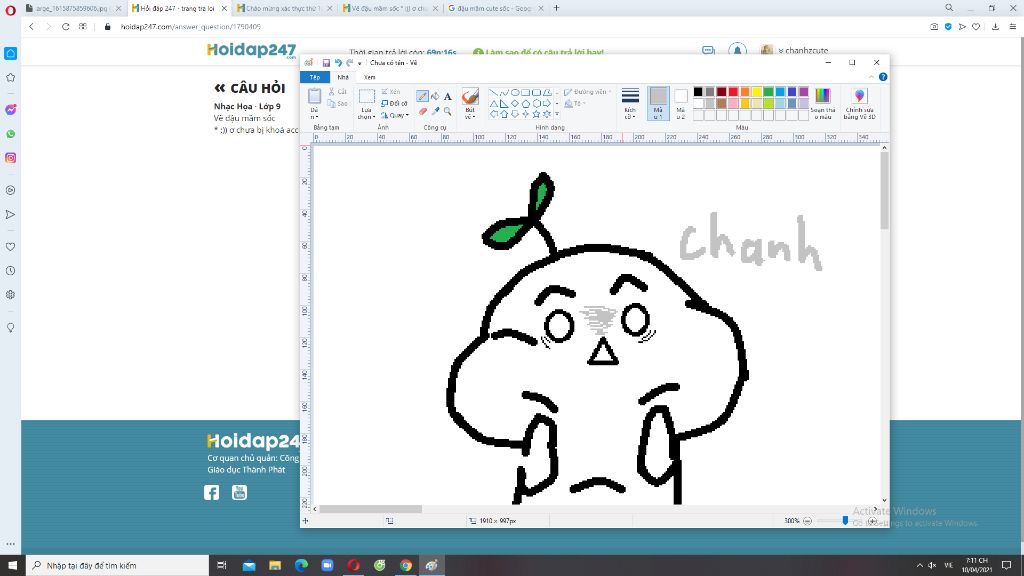Click the Redo arrow in Paint
Screen dimensions: 1024x576
click(349, 63)
